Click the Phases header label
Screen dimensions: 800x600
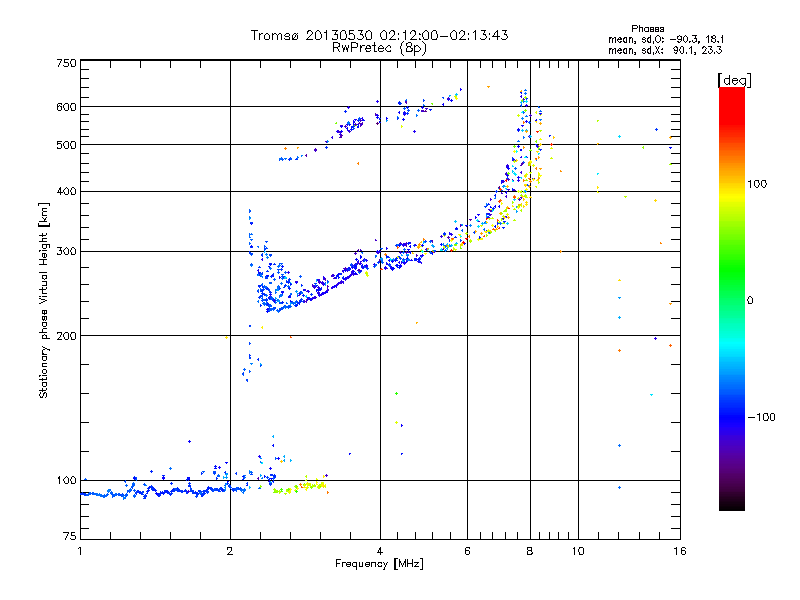click(x=647, y=29)
